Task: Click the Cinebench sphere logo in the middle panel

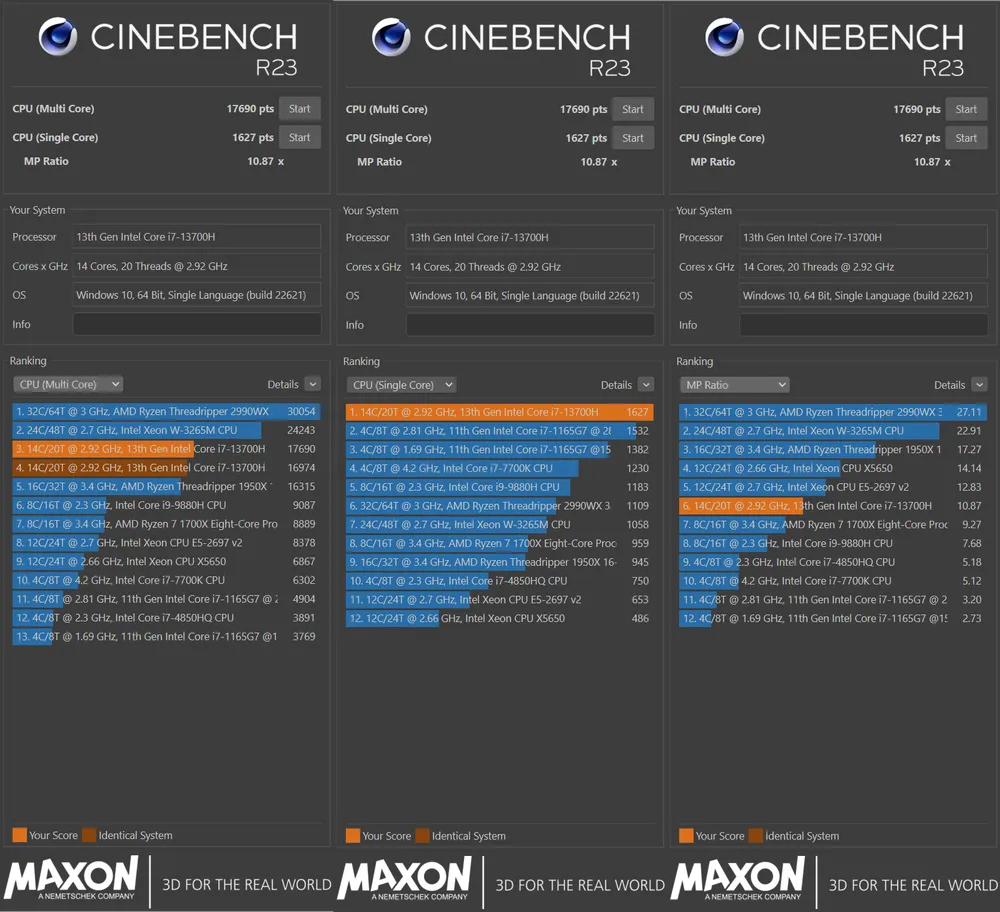Action: tap(391, 37)
